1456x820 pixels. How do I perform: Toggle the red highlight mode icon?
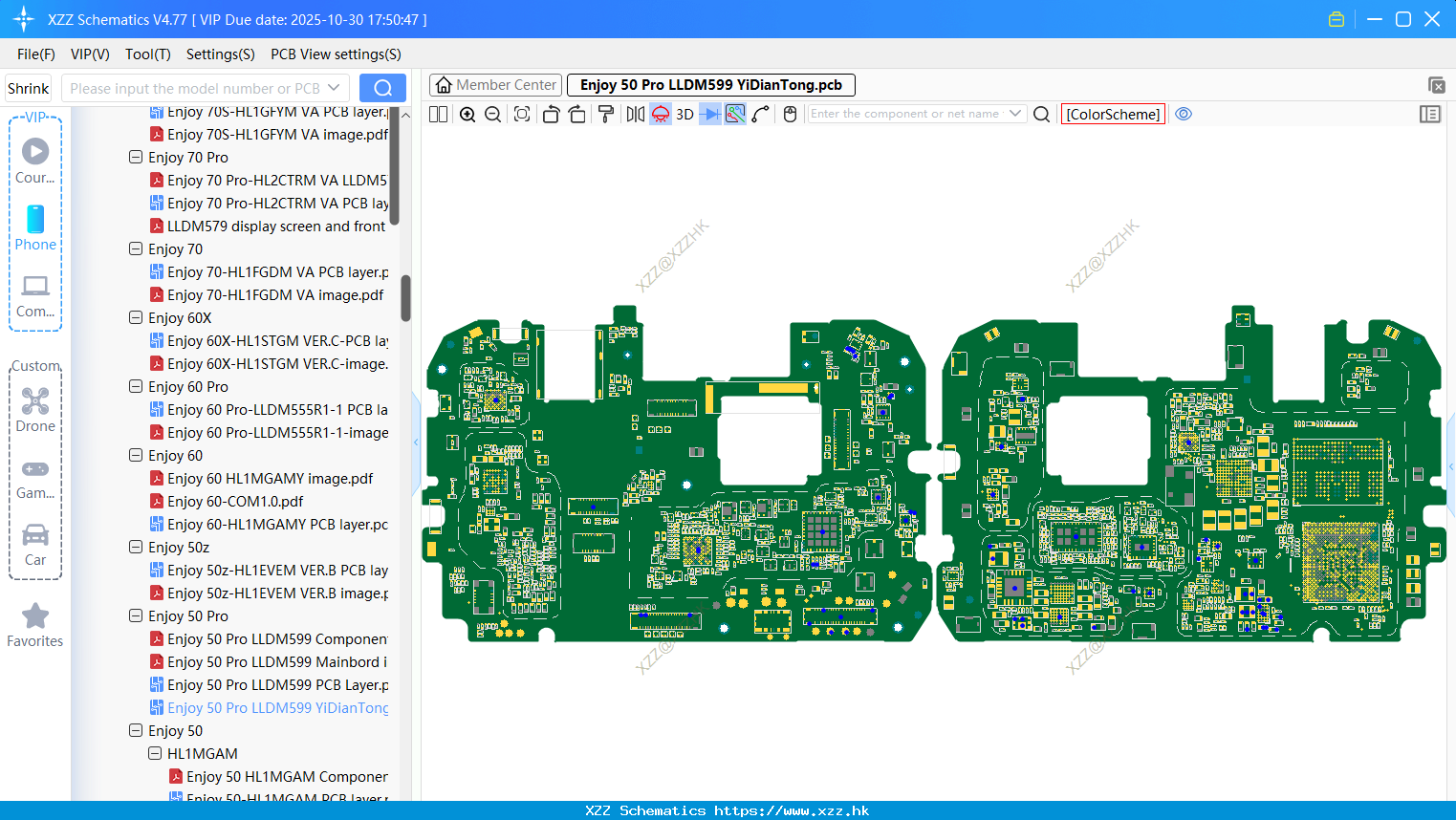click(661, 114)
